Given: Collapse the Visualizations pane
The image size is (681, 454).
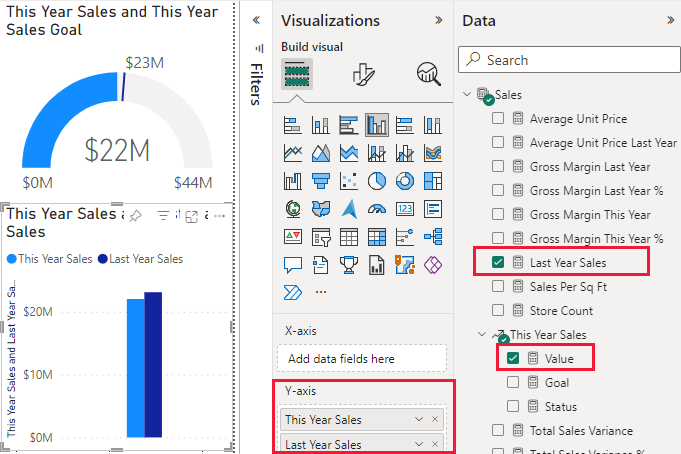Looking at the screenshot, I should click(x=438, y=21).
